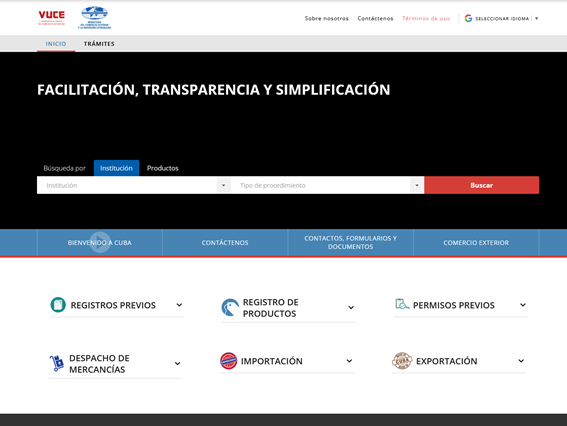The width and height of the screenshot is (567, 426).
Task: Open the Sobre nosotros link
Action: pos(327,18)
